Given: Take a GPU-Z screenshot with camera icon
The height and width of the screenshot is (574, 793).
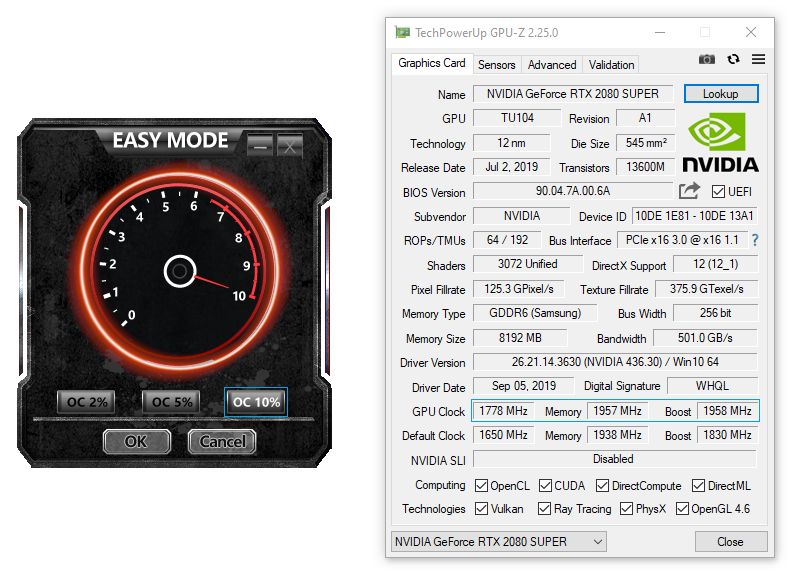Looking at the screenshot, I should point(707,59).
